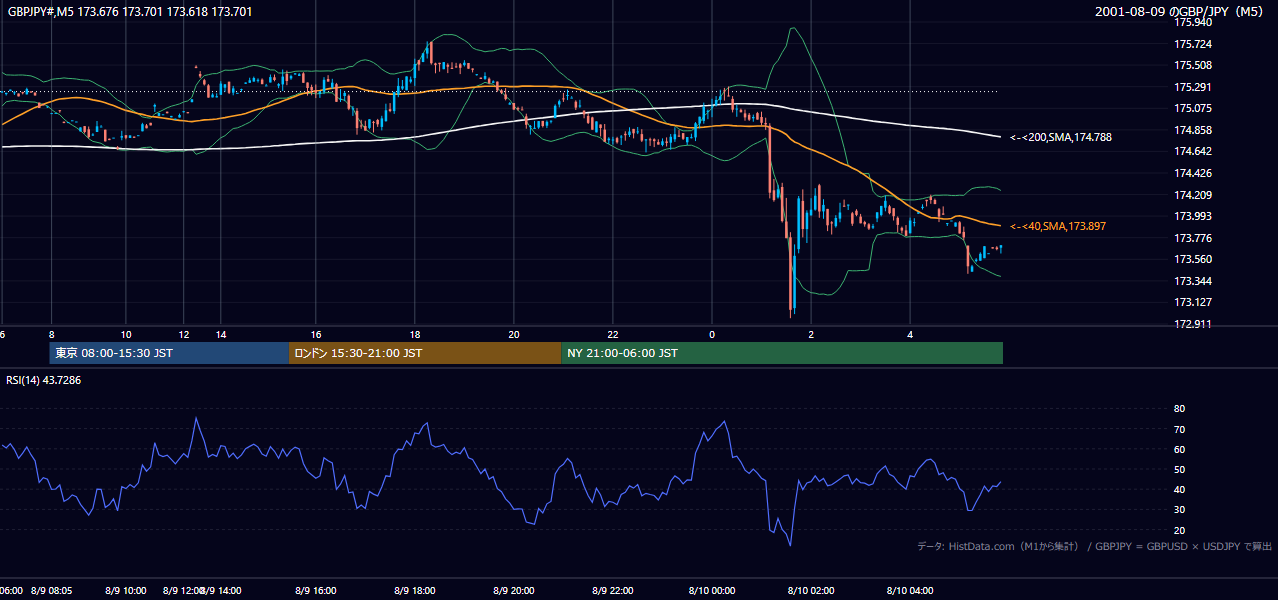1278x600 pixels.
Task: Click hour marker 0 on upper time axis
Action: click(x=712, y=334)
